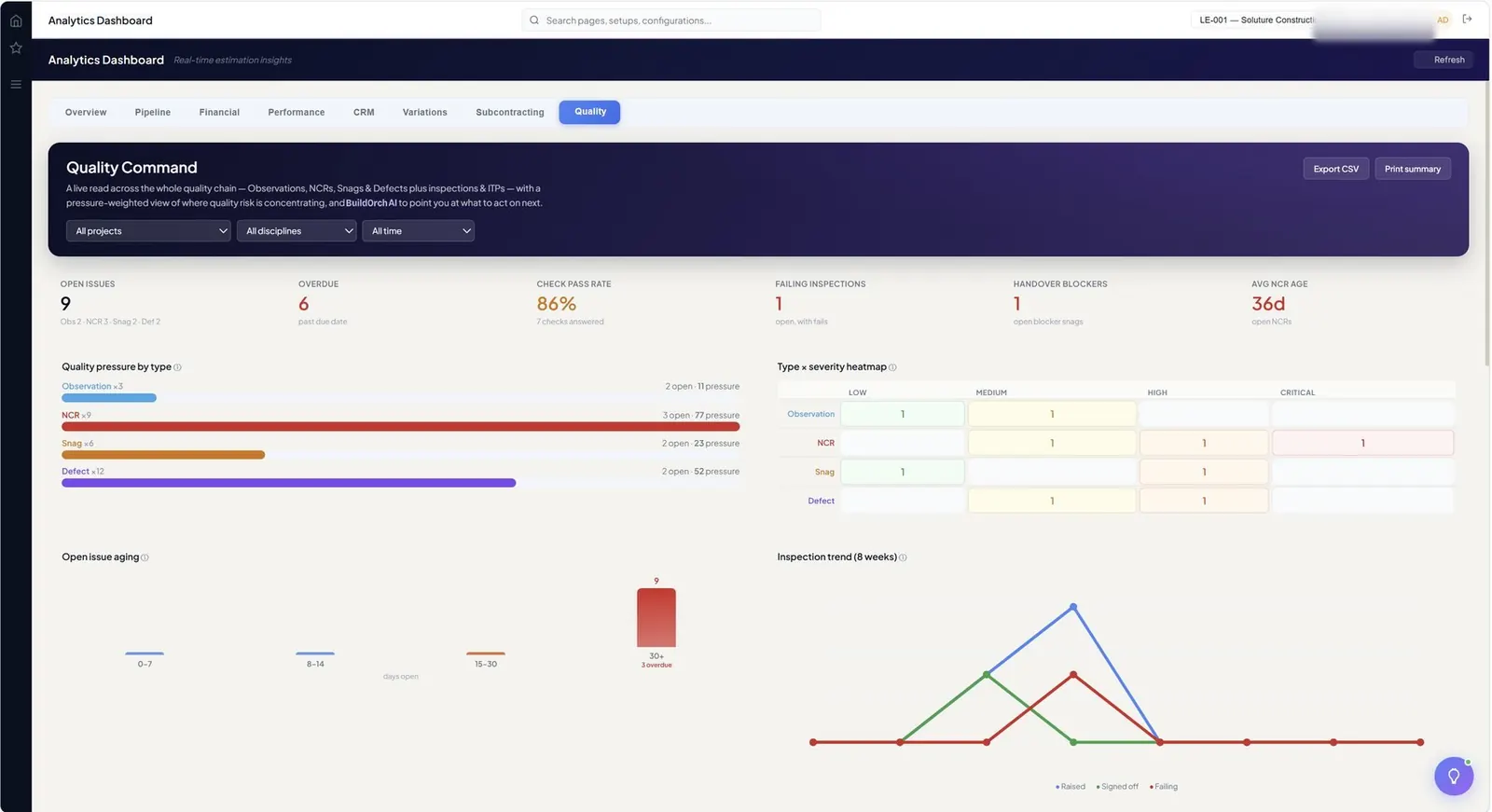Image resolution: width=1492 pixels, height=812 pixels.
Task: Click the Observation Low heatmap cell
Action: click(x=903, y=414)
